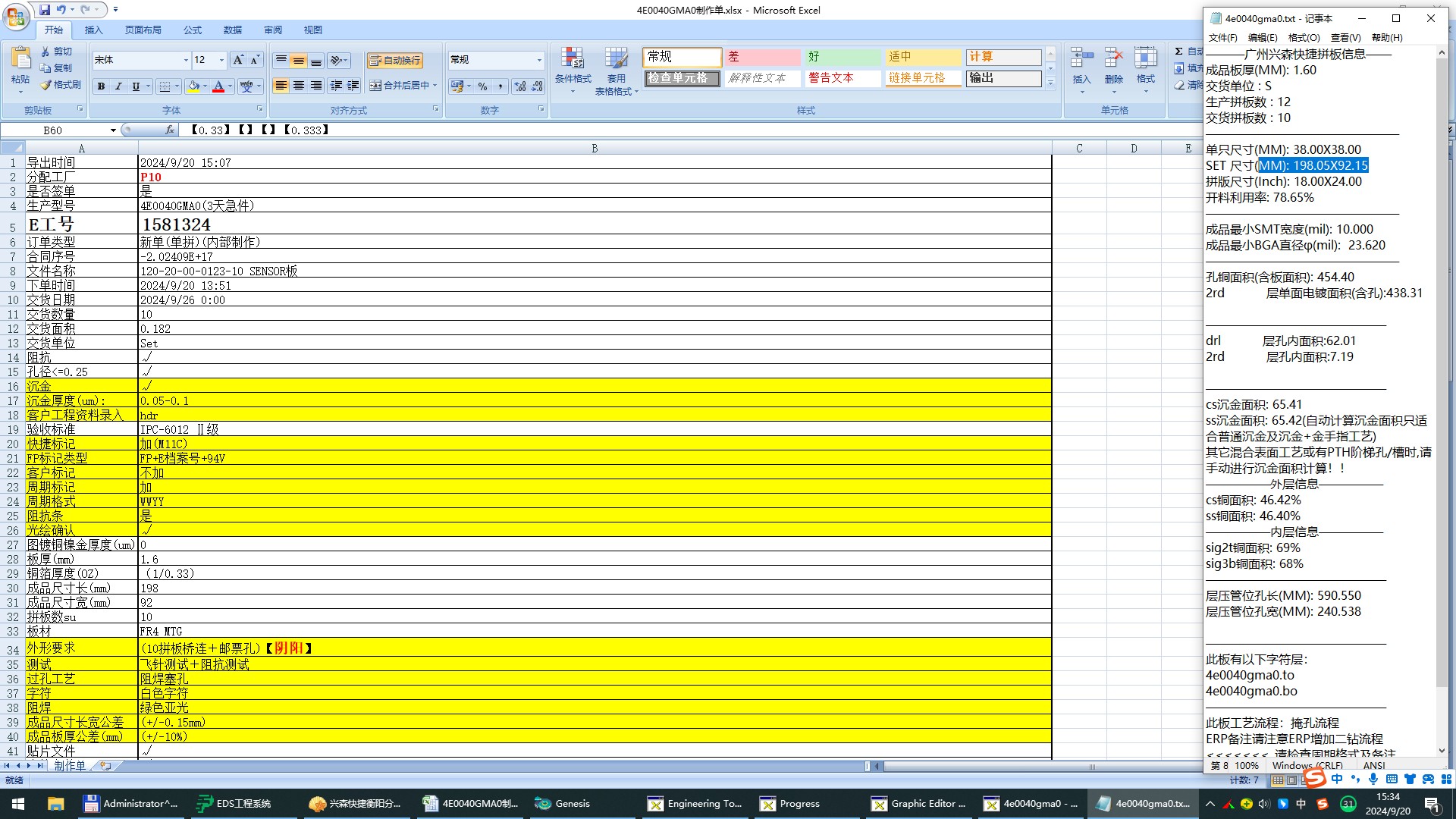Toggle Italic formatting
Viewport: 1456px width, 819px height.
[x=118, y=86]
